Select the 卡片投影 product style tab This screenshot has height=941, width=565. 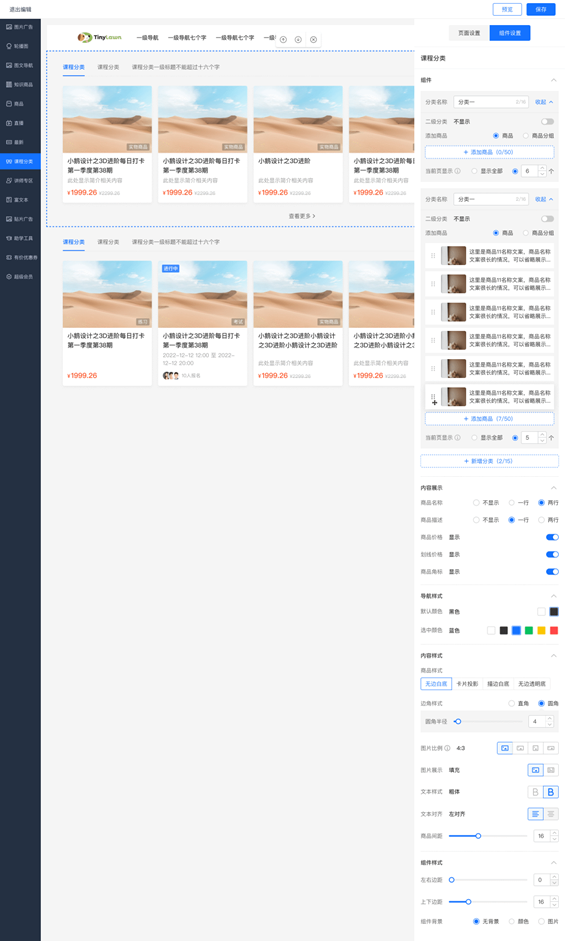pyautogui.click(x=467, y=684)
